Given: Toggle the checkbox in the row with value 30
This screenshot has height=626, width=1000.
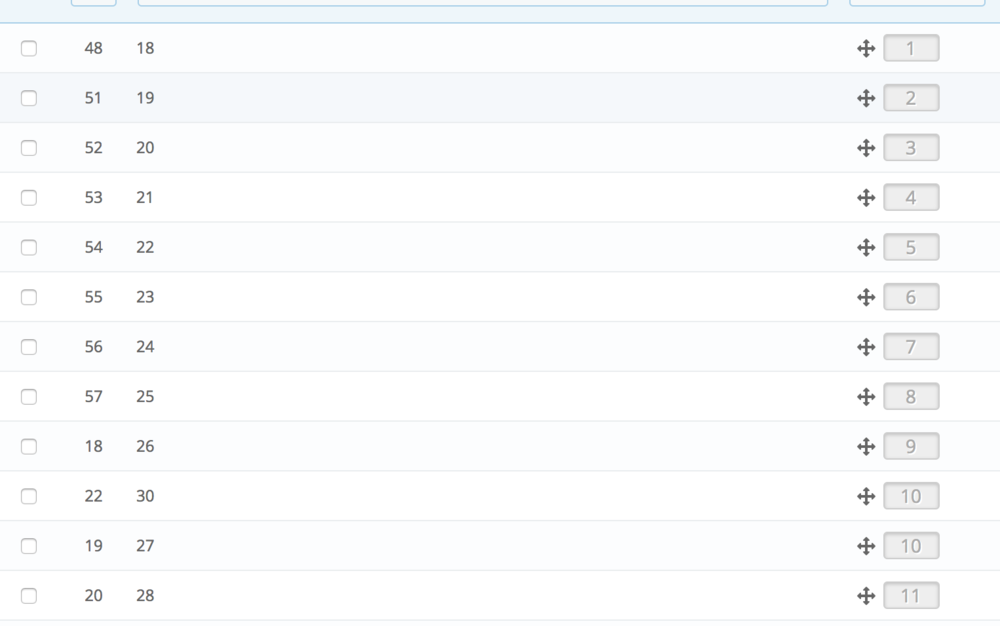Looking at the screenshot, I should [29, 496].
